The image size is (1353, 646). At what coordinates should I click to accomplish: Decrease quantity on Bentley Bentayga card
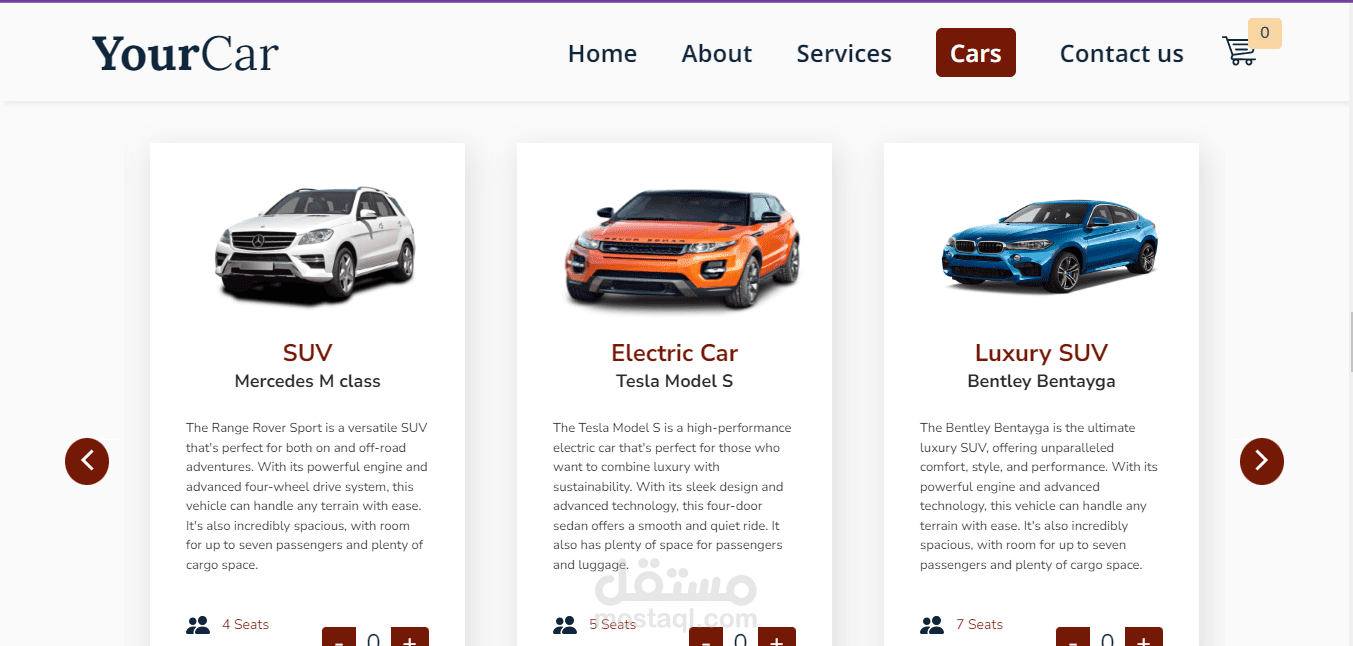pyautogui.click(x=1074, y=637)
